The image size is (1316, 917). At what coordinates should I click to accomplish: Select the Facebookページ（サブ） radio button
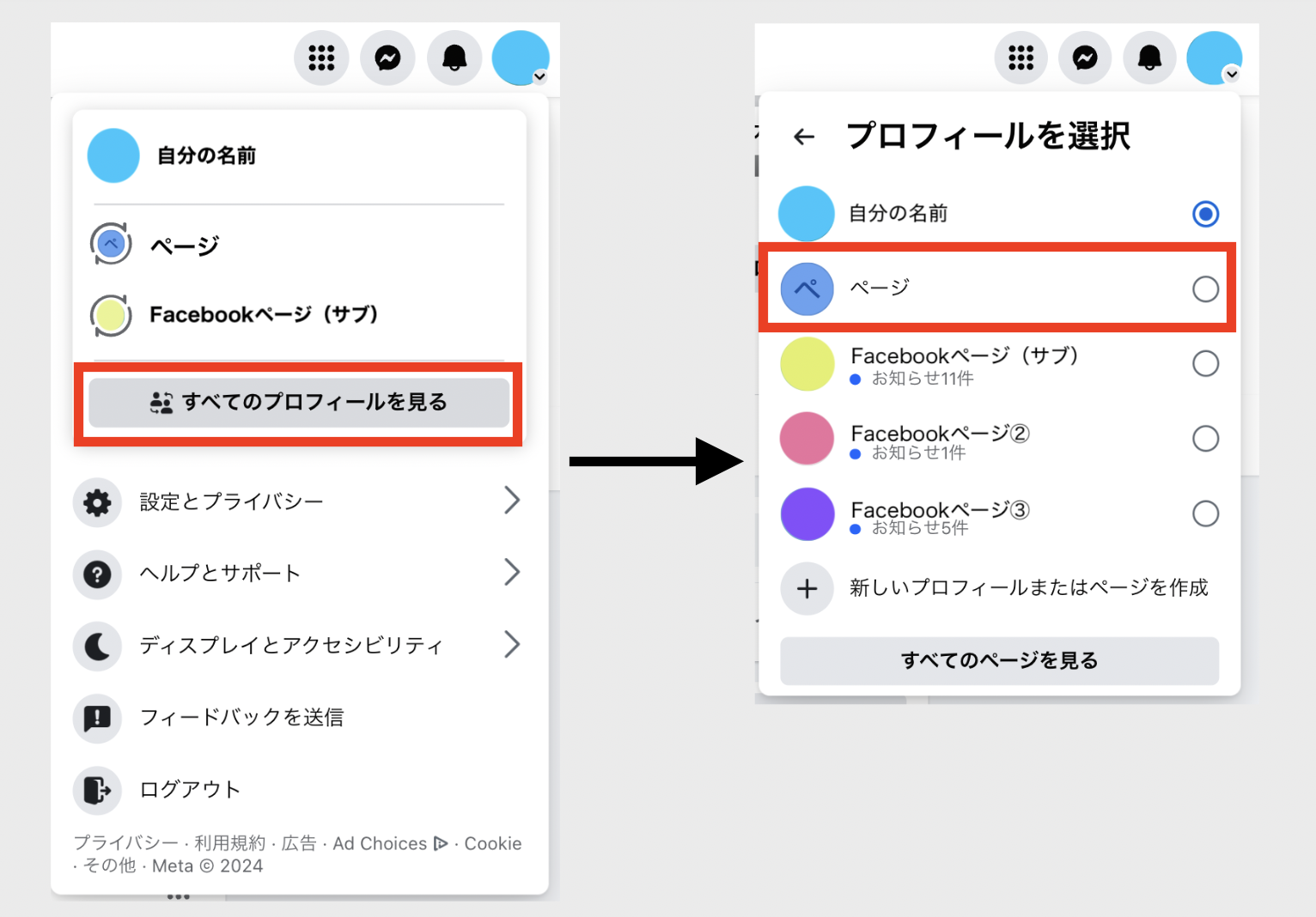coord(1207,363)
